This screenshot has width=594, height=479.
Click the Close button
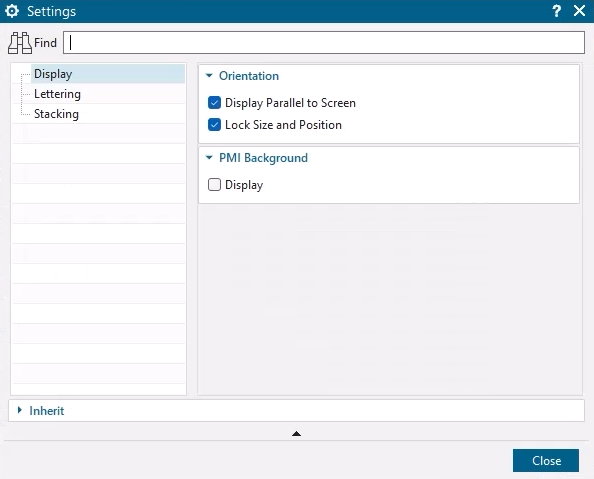(x=546, y=460)
